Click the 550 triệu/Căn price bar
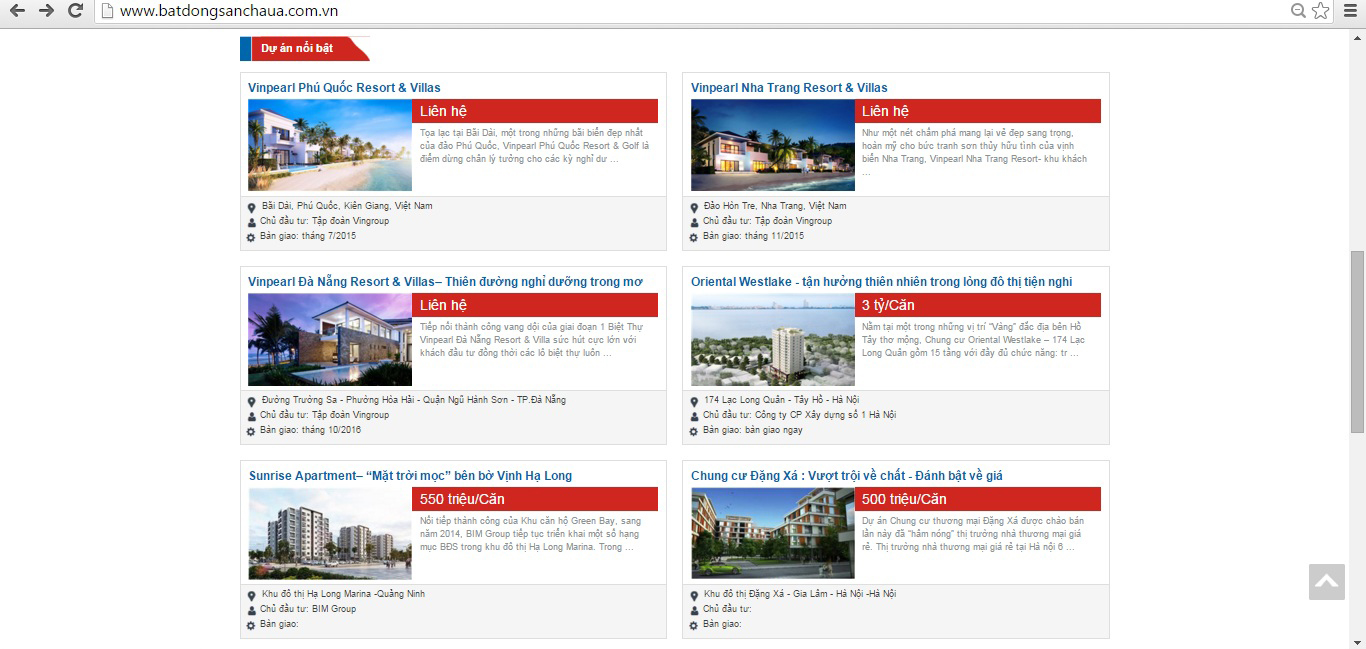Viewport: 1366px width, 649px height. coord(535,499)
